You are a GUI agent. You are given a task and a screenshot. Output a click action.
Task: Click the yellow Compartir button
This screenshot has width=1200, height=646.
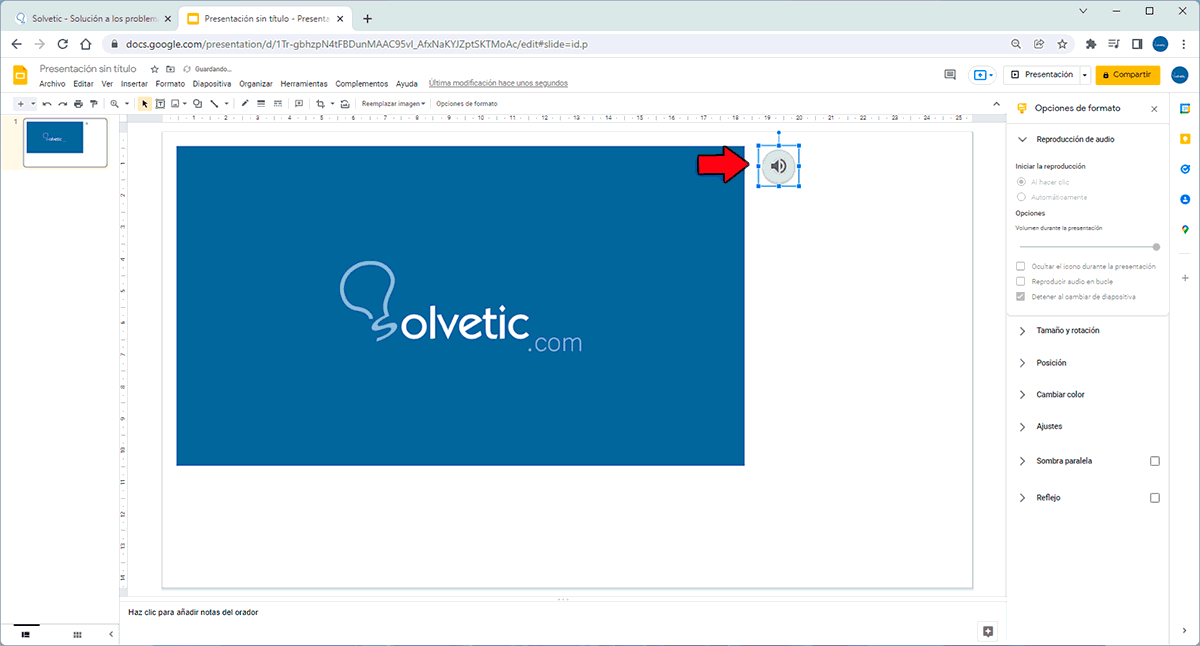coord(1128,75)
